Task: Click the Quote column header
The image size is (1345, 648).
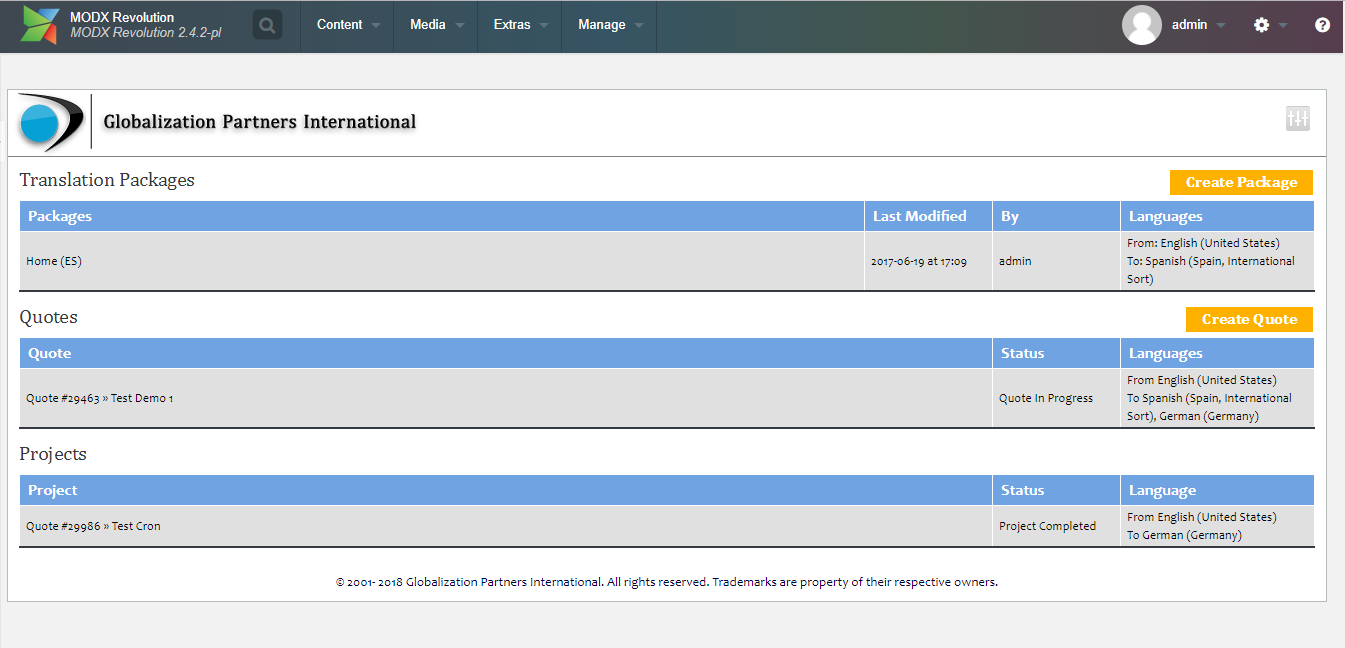Action: pos(506,353)
